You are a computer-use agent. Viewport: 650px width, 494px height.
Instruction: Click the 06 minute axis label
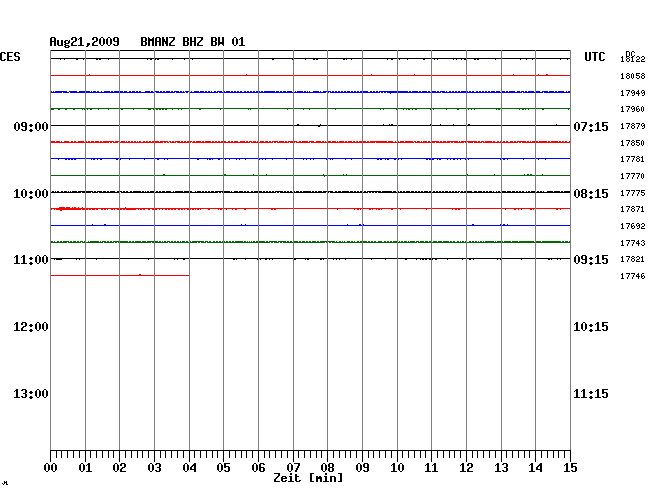click(x=258, y=468)
